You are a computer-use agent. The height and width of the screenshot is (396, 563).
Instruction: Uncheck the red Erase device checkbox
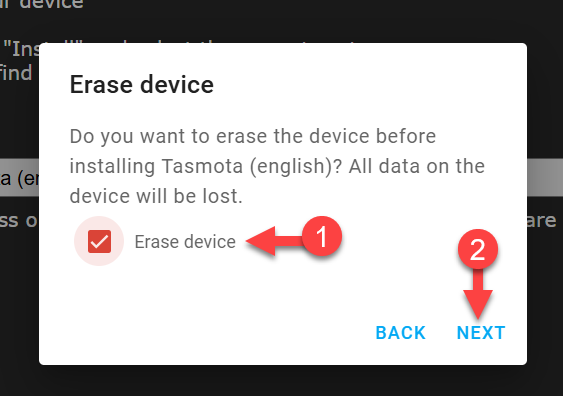(99, 241)
